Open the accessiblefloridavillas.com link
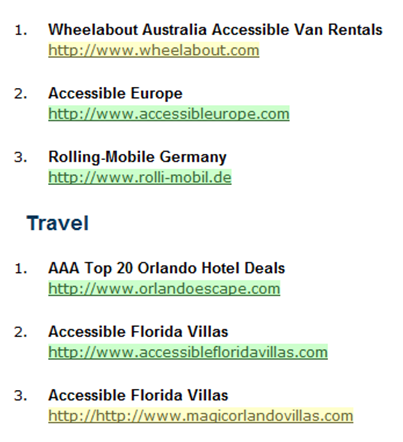 coord(188,352)
